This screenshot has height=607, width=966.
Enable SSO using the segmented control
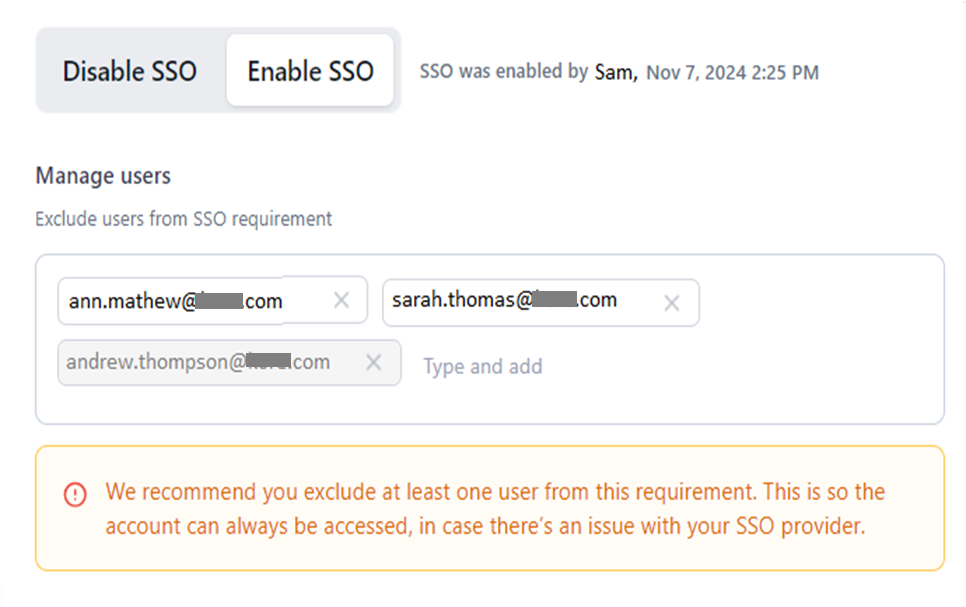(310, 71)
